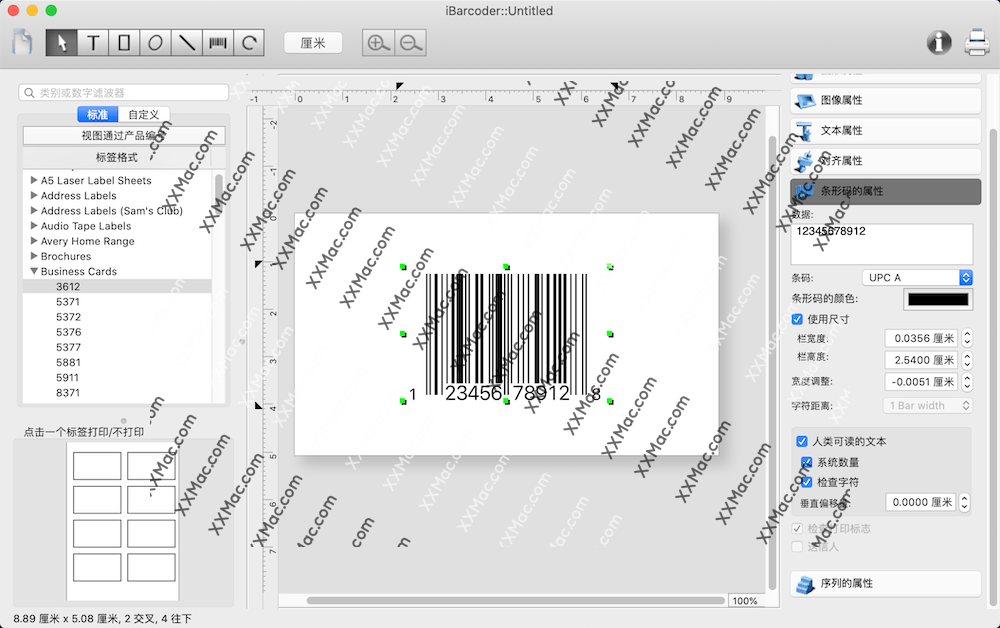Click the barcode color swatch
This screenshot has width=1000, height=628.
938,298
